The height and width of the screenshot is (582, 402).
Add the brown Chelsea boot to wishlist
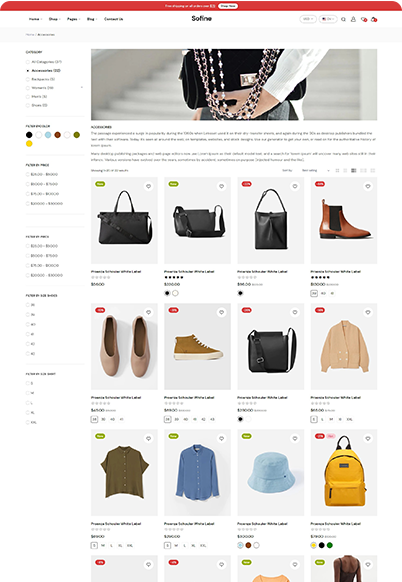(x=368, y=186)
